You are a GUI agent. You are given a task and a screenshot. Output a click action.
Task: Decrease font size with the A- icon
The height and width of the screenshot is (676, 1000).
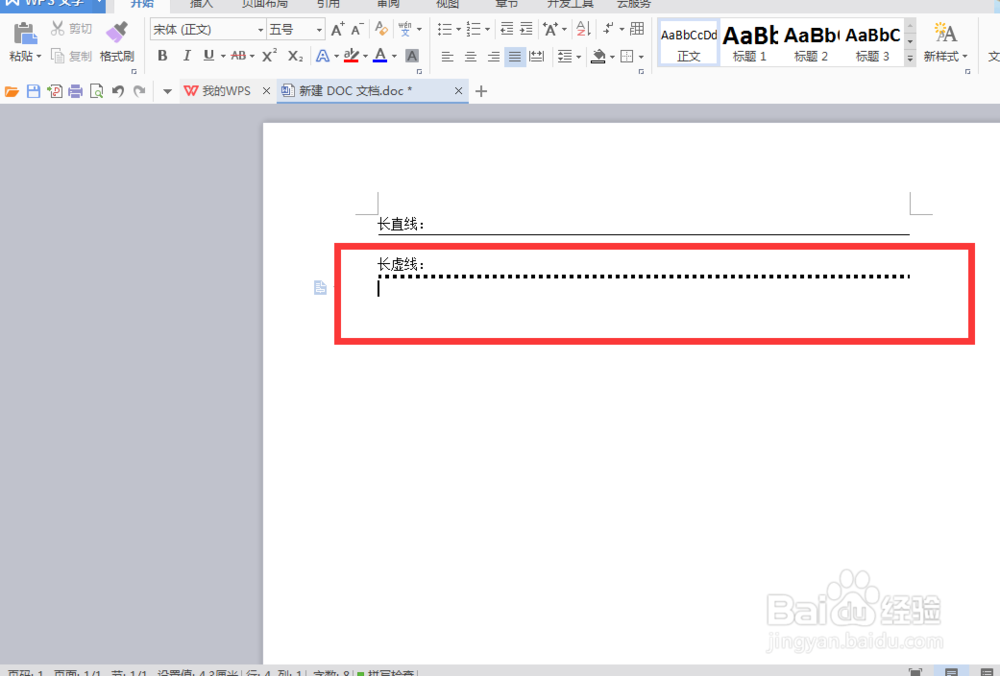tap(357, 29)
